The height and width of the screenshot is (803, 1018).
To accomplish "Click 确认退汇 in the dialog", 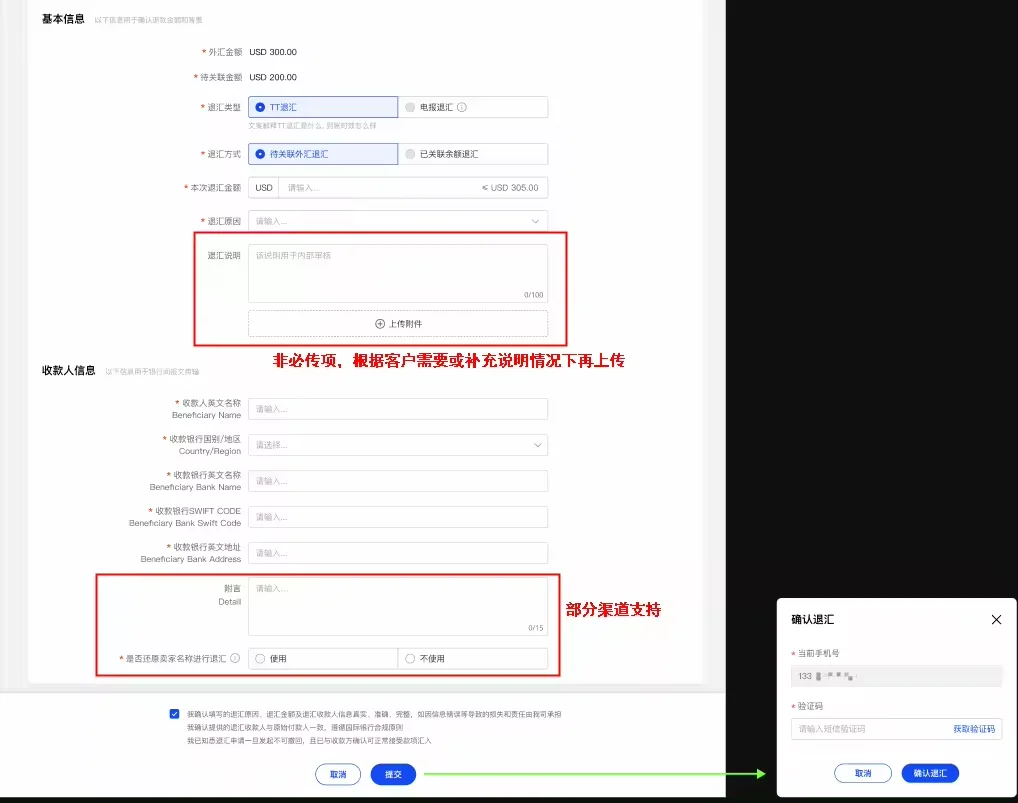I will [x=929, y=773].
